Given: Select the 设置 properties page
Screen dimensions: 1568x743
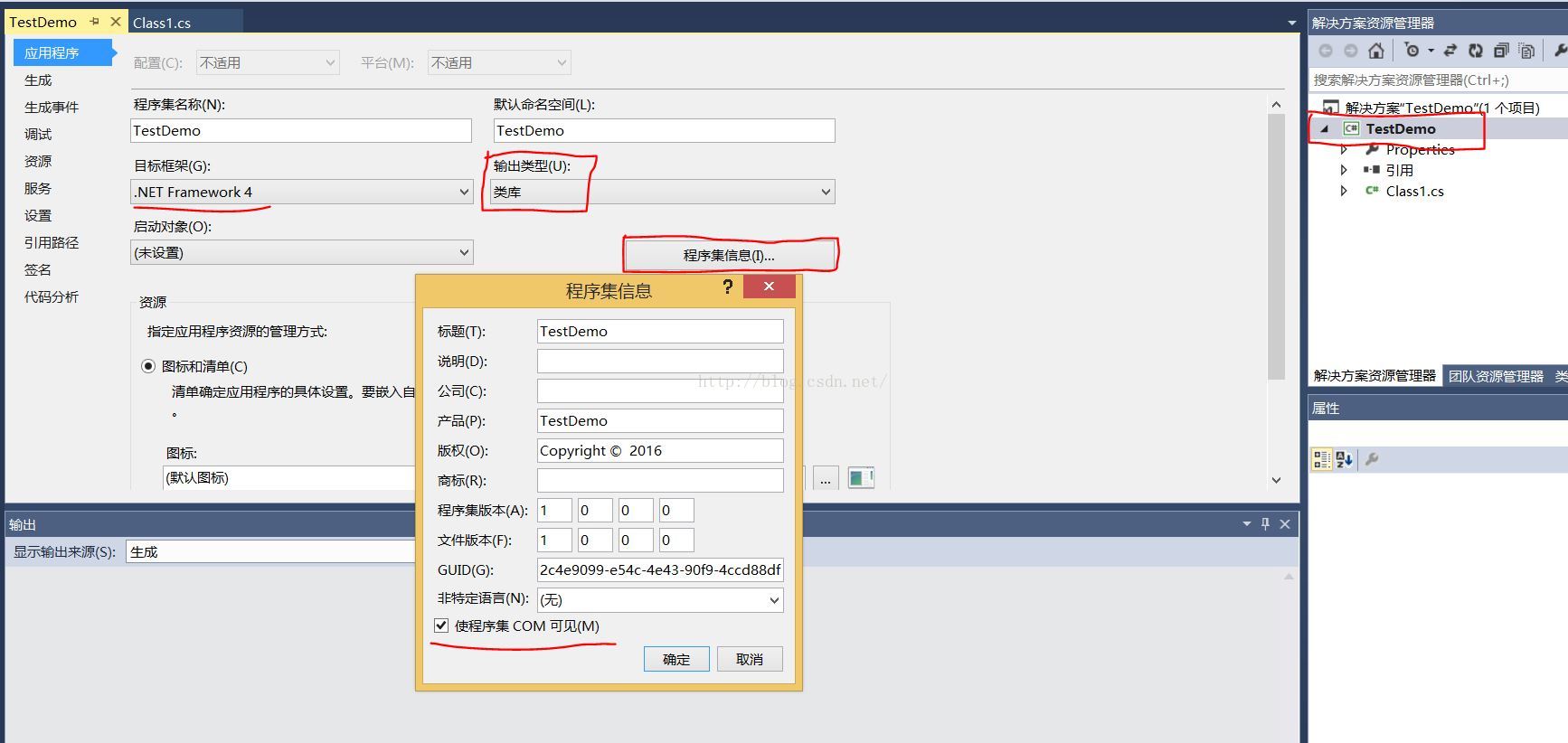Looking at the screenshot, I should point(38,216).
